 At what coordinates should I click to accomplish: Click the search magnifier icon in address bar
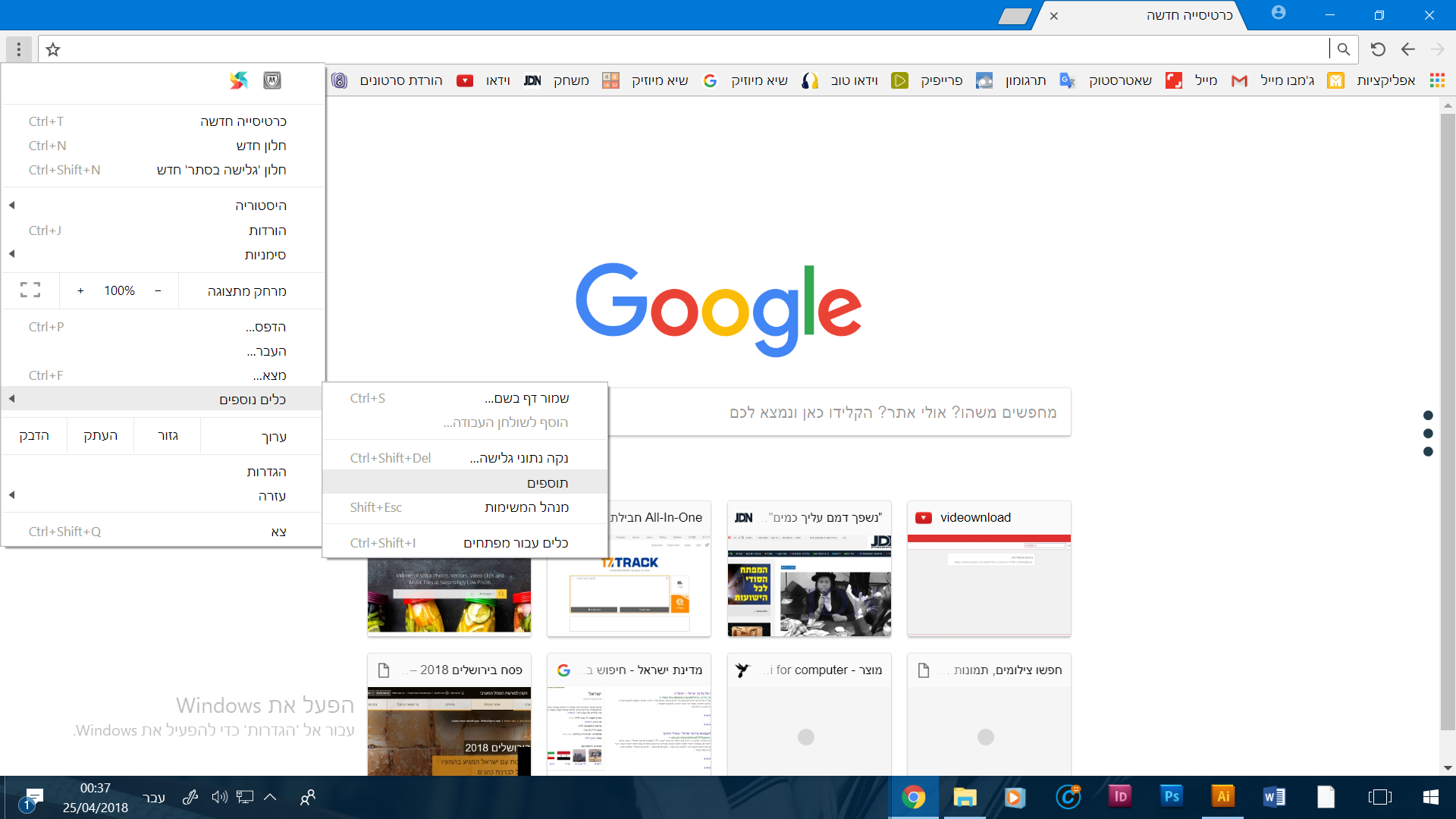click(x=1343, y=50)
